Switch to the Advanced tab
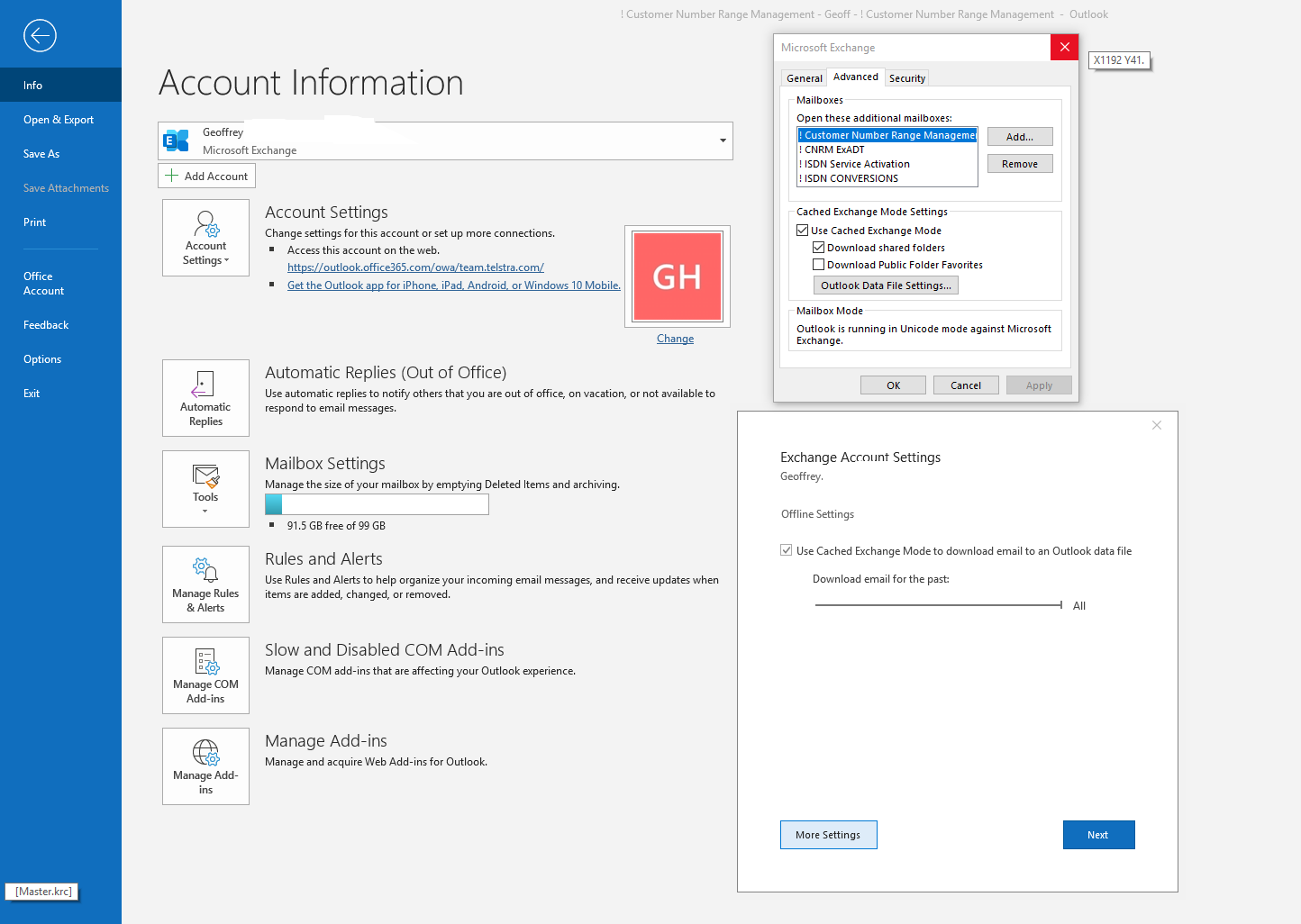 [x=855, y=77]
